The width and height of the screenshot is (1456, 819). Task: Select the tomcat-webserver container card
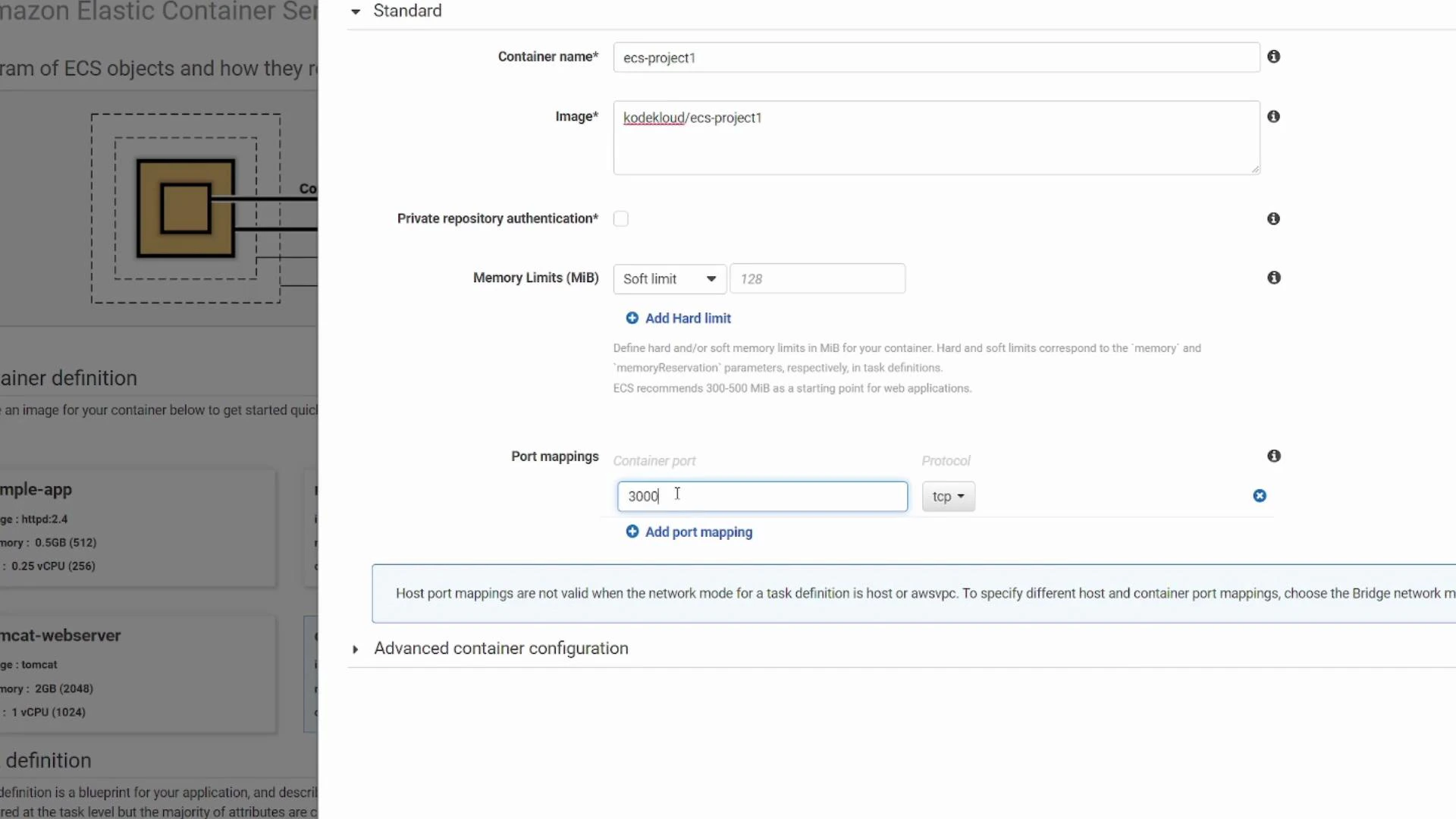pyautogui.click(x=136, y=673)
